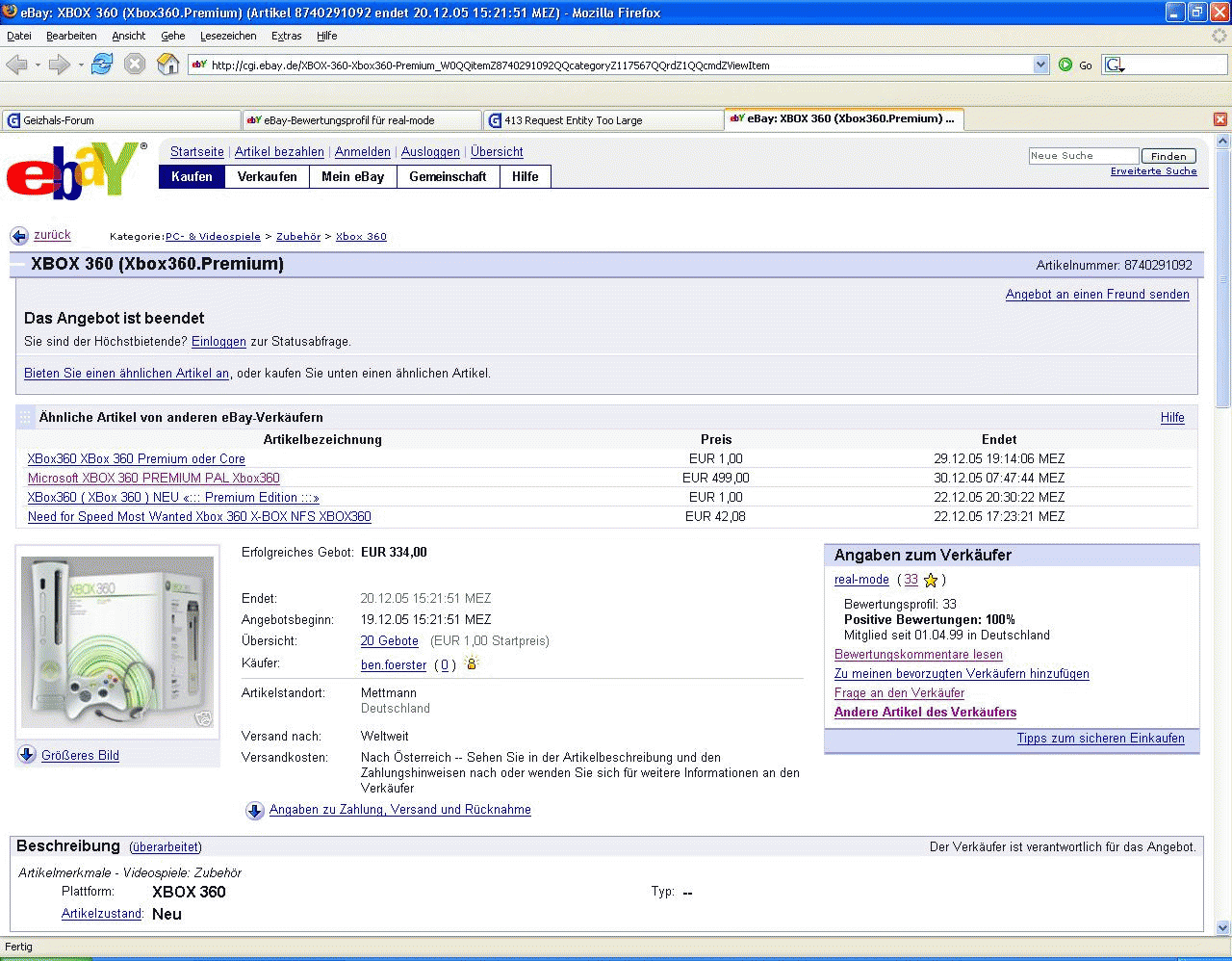The width and height of the screenshot is (1232, 961).
Task: Click the Zahlung, Versand arrow icon
Action: (x=255, y=811)
